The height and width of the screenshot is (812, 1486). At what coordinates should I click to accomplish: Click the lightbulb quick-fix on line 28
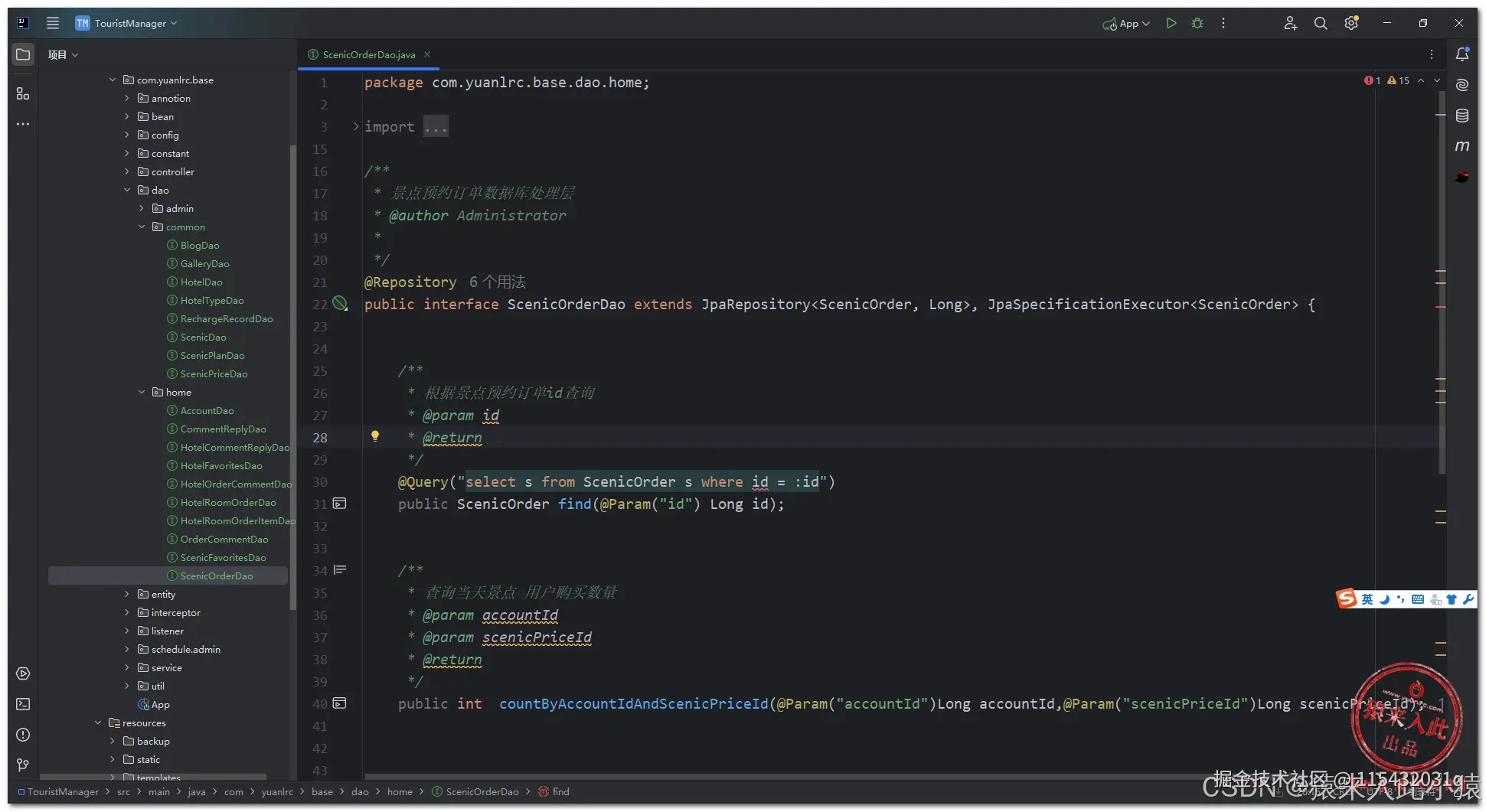coord(375,436)
